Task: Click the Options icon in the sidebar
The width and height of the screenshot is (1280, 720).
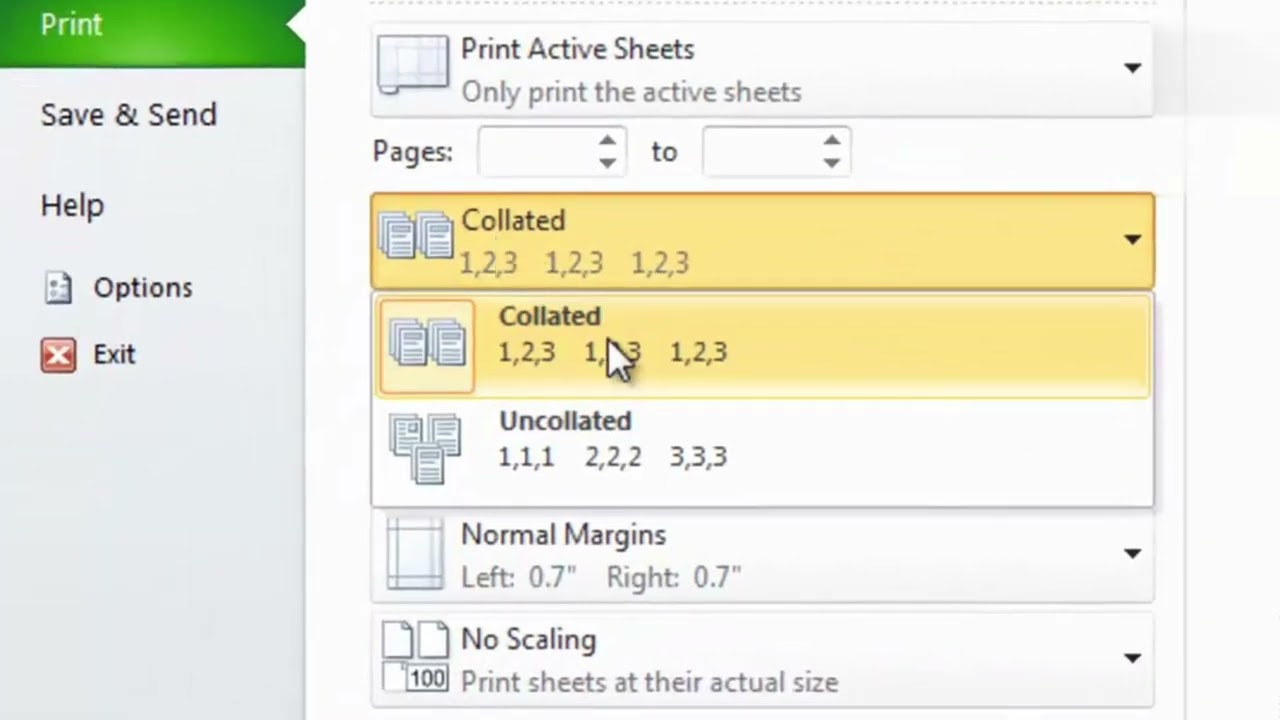Action: [59, 288]
